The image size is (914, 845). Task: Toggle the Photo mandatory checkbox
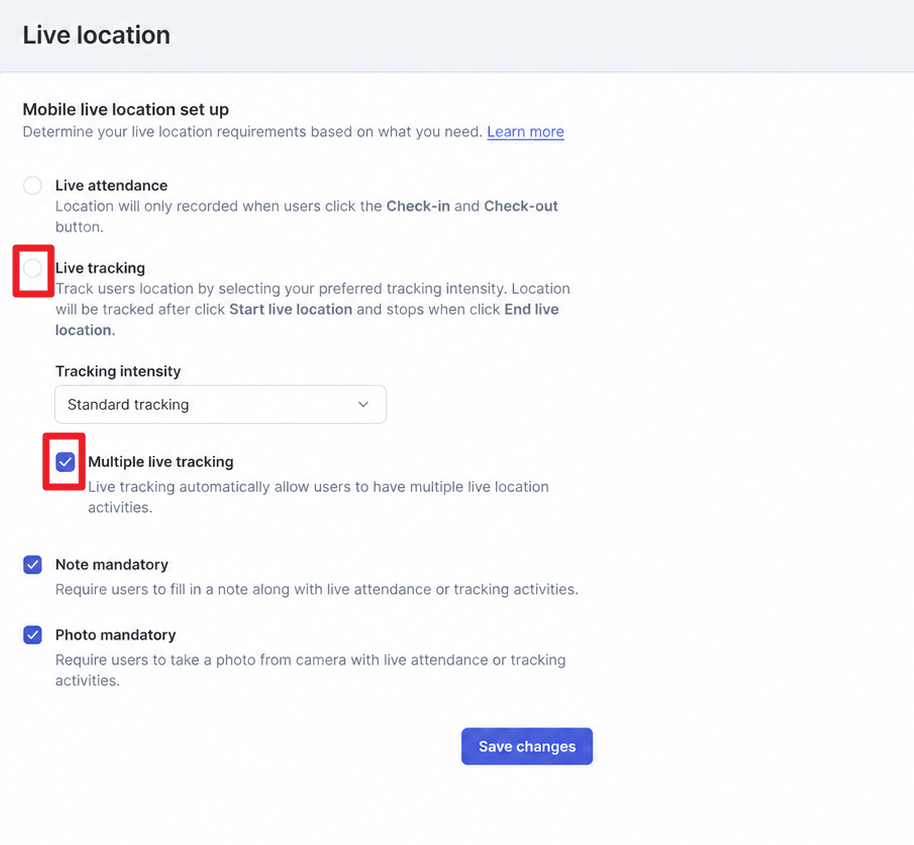coord(32,635)
